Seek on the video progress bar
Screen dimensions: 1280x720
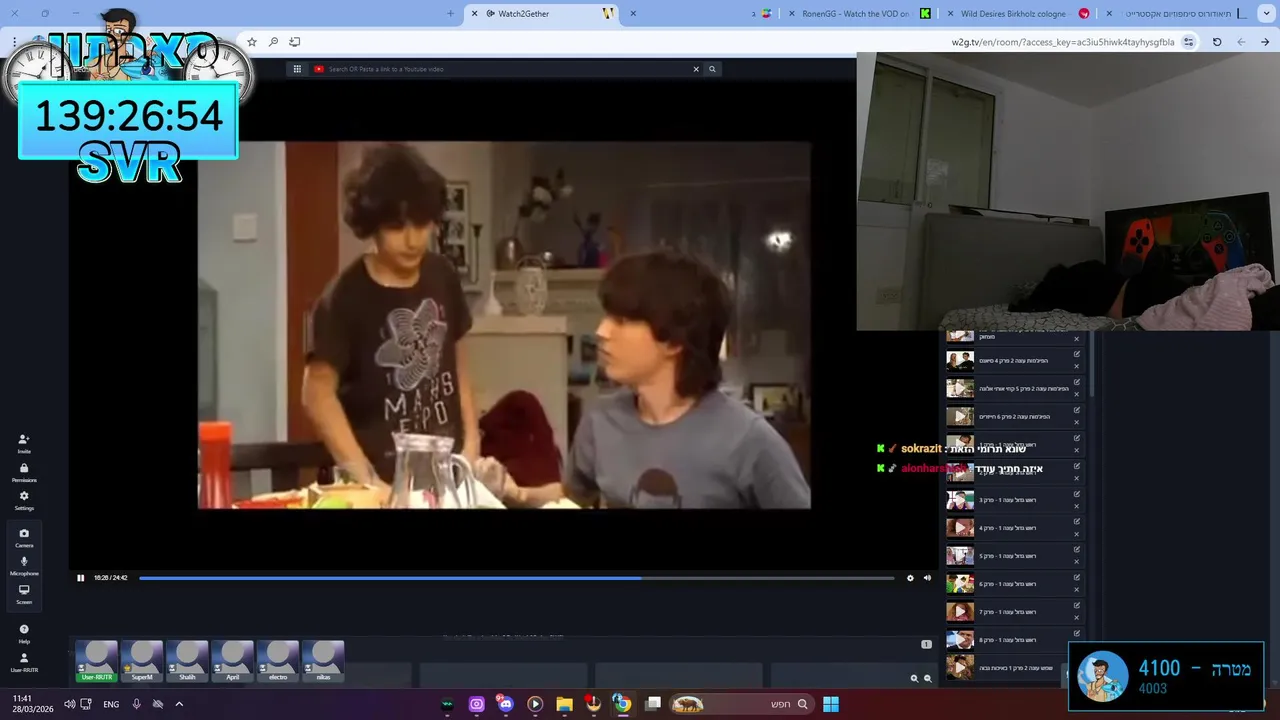click(516, 578)
